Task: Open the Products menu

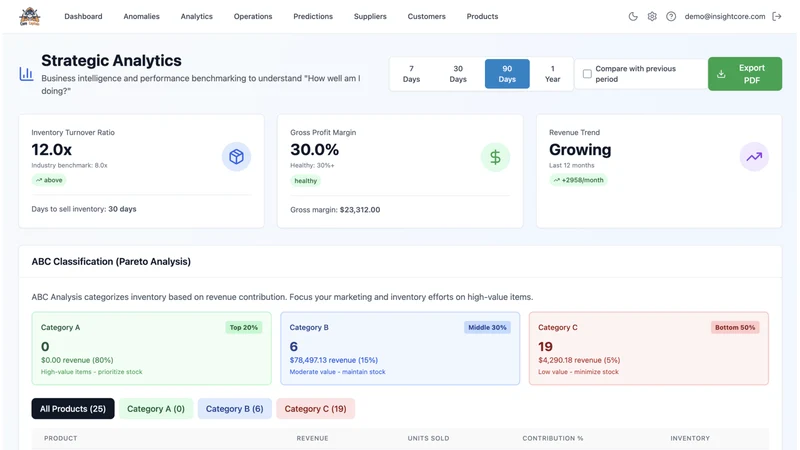Action: click(x=482, y=16)
